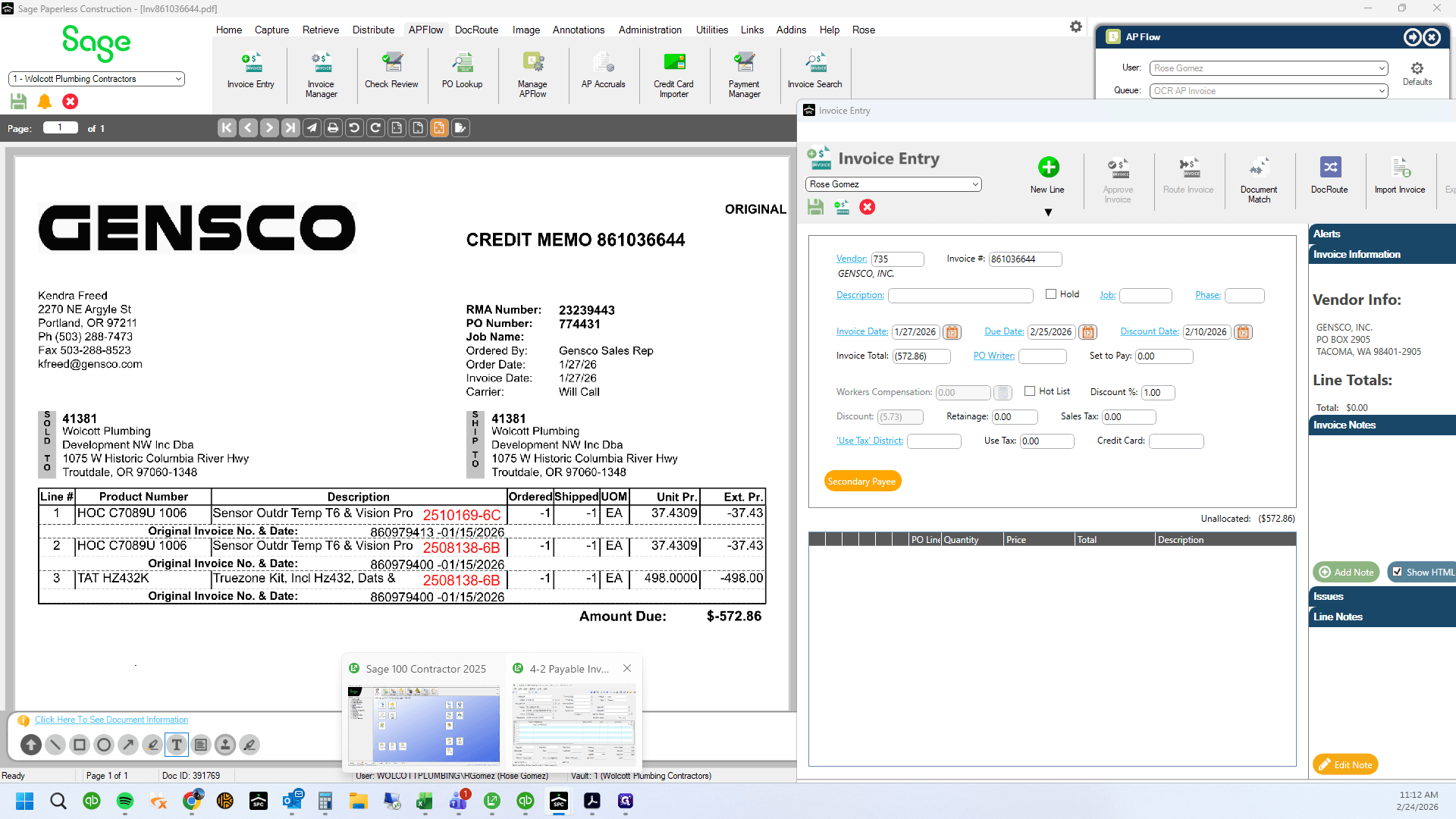The height and width of the screenshot is (819, 1456).
Task: Open the Invoice Date calendar picker
Action: point(952,332)
